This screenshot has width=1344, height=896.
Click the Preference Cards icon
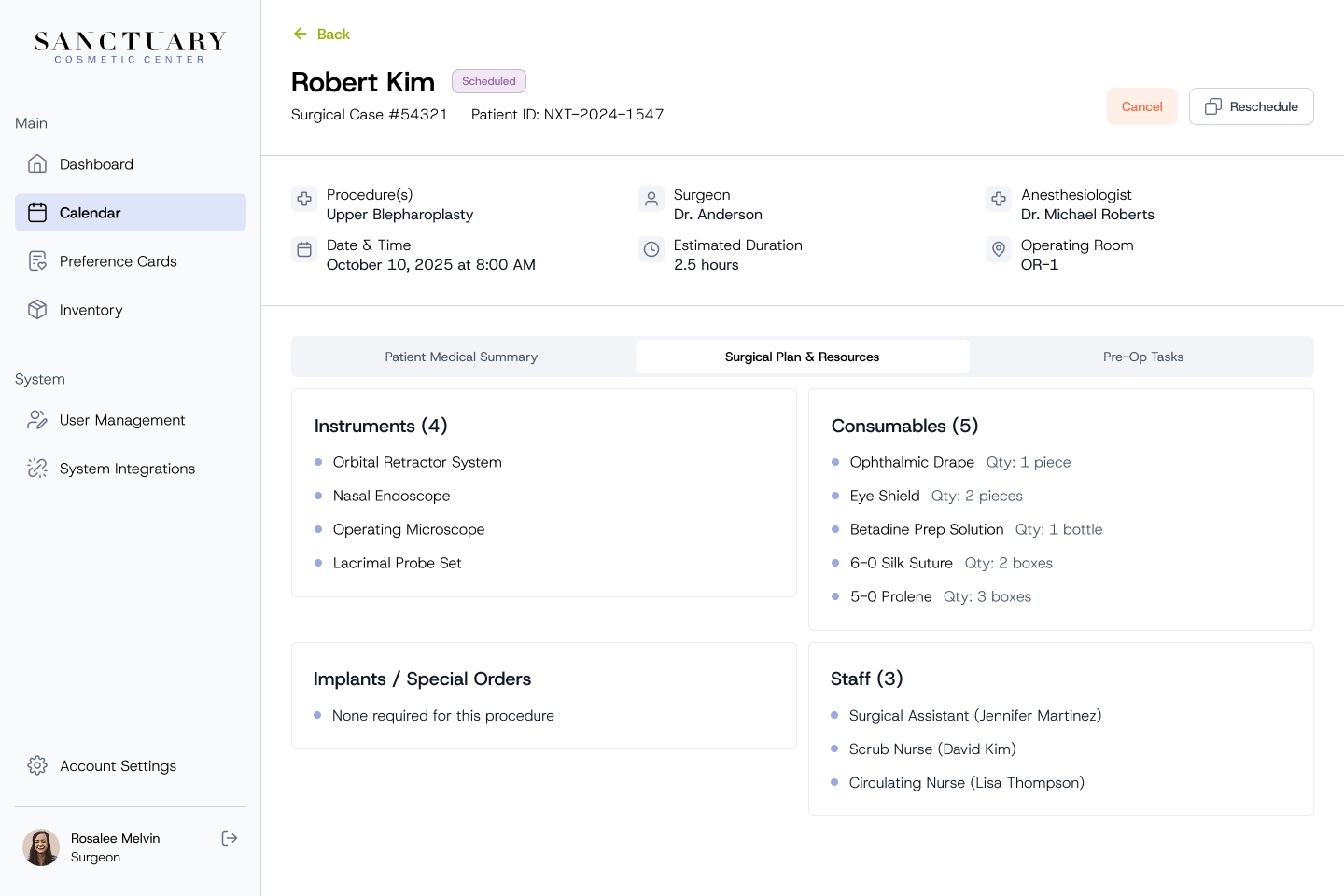(x=37, y=261)
